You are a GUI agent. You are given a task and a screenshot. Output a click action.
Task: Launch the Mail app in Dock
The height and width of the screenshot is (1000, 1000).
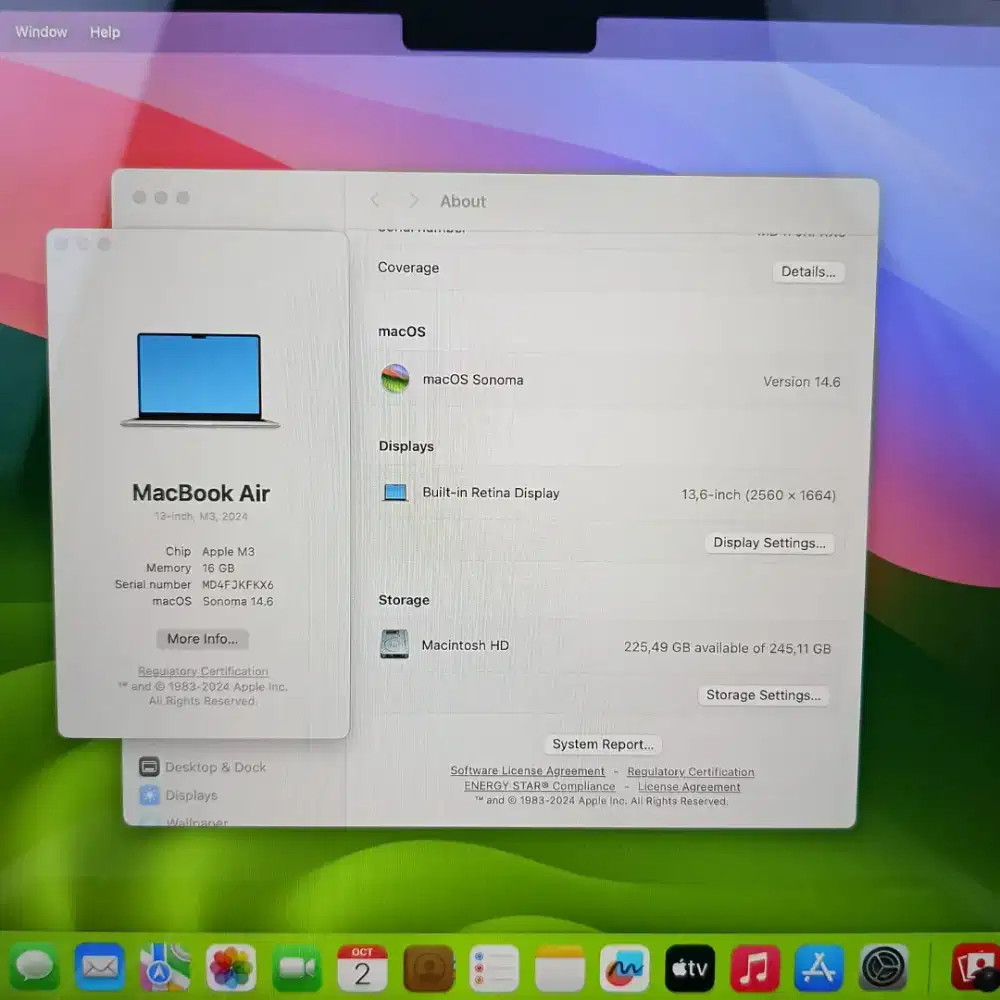click(x=100, y=968)
